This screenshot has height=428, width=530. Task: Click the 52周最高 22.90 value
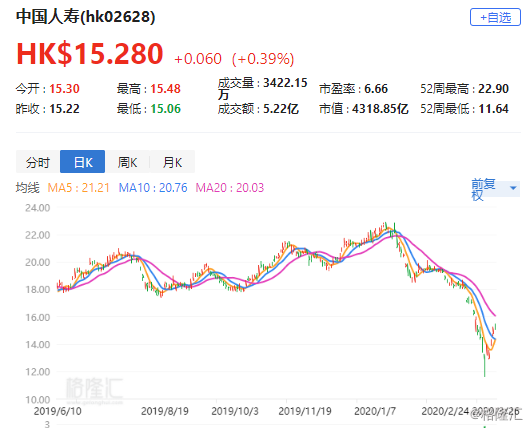click(493, 89)
